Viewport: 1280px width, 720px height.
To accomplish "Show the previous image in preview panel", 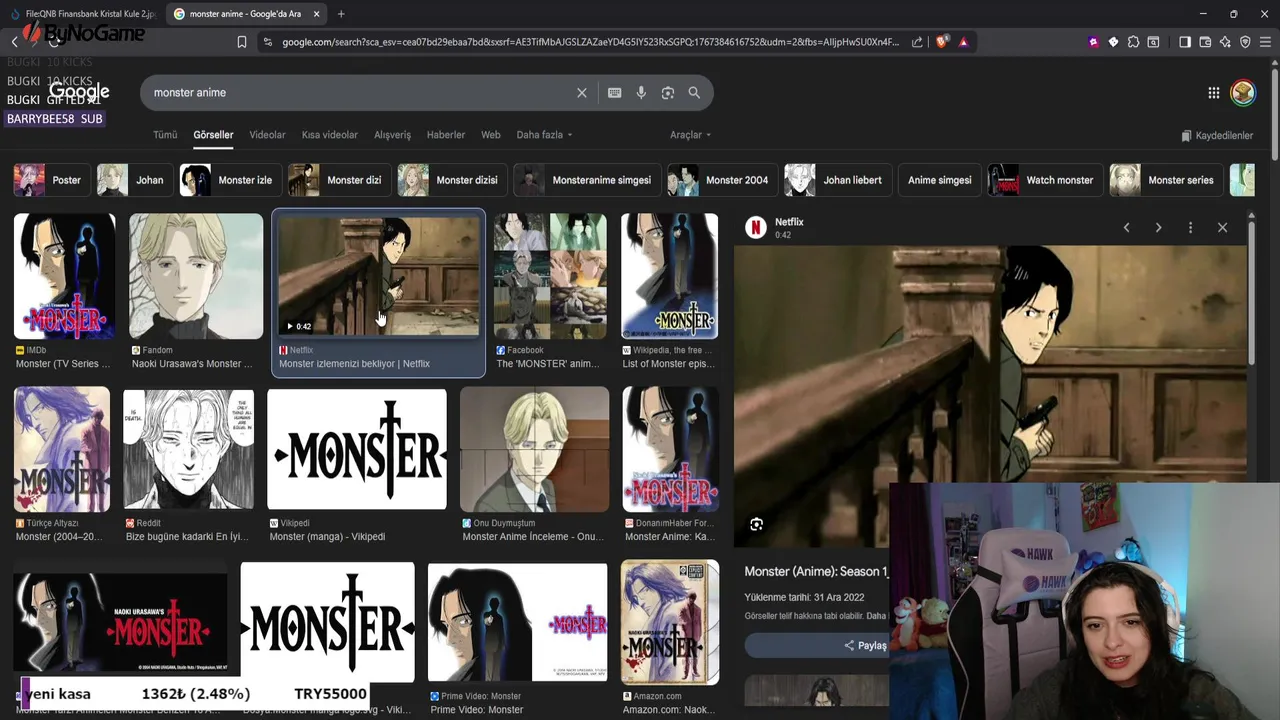I will coord(1126,228).
